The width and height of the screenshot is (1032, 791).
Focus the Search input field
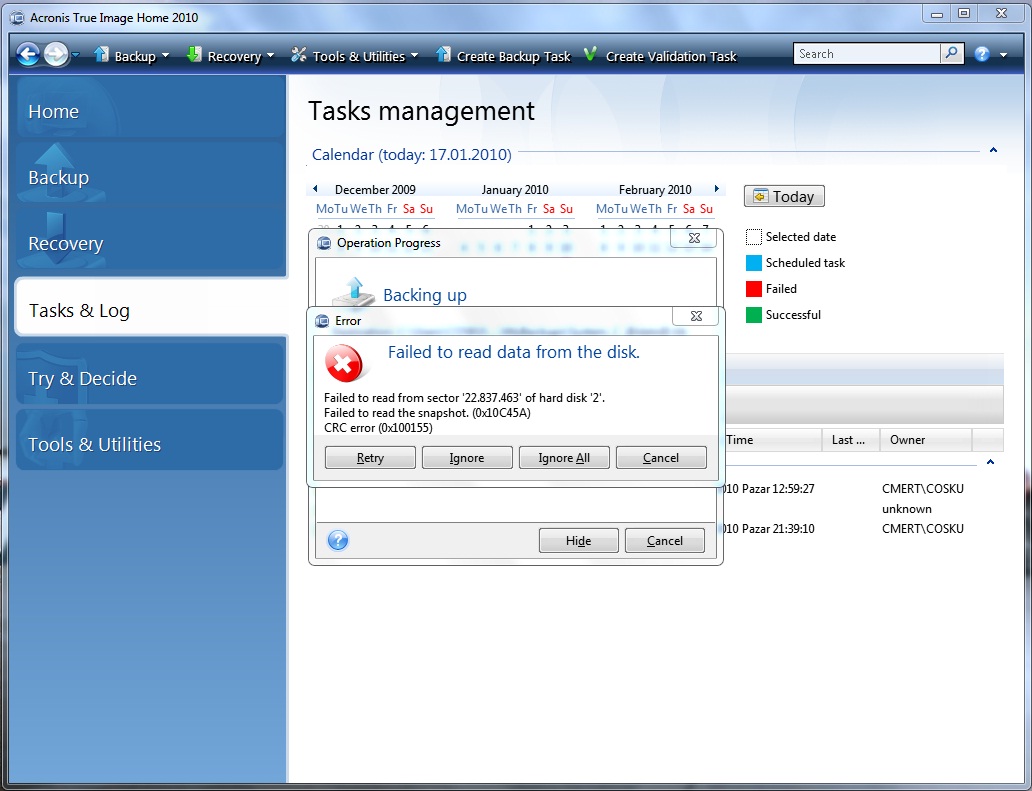[x=867, y=54]
